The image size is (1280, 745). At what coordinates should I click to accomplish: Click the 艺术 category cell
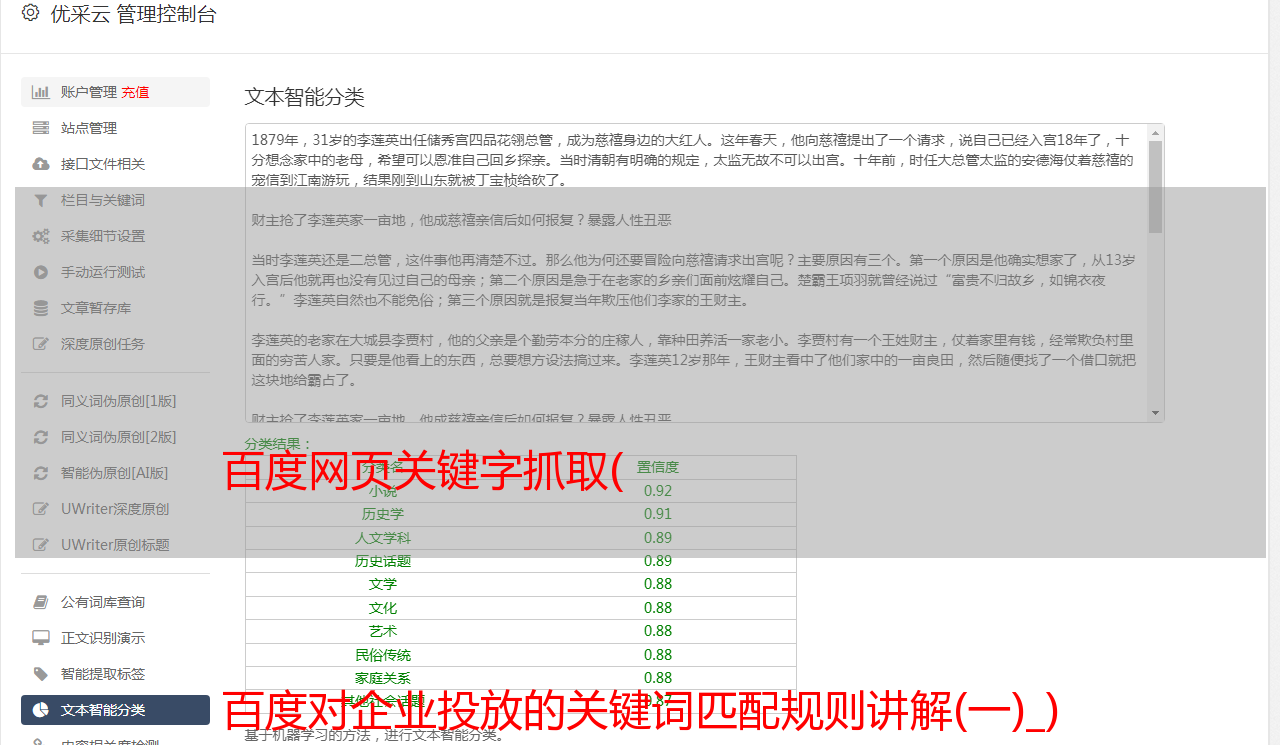point(383,631)
